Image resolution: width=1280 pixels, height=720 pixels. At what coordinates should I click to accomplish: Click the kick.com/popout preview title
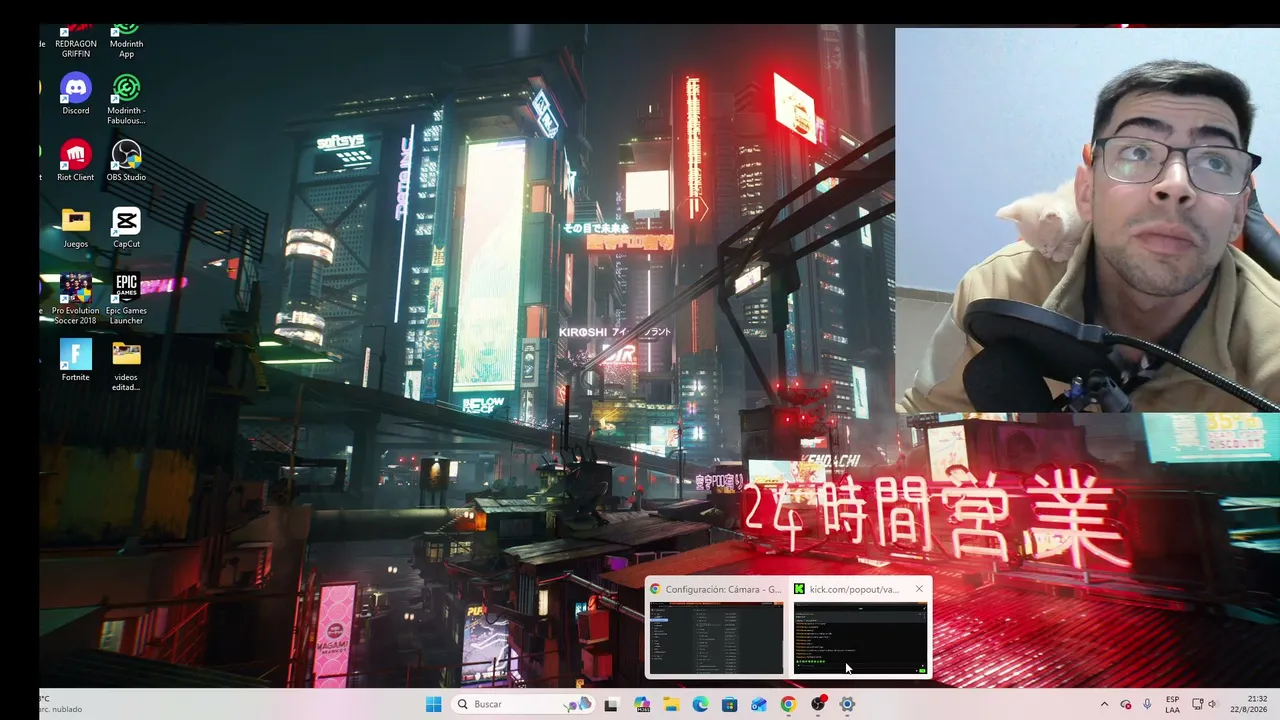click(854, 589)
